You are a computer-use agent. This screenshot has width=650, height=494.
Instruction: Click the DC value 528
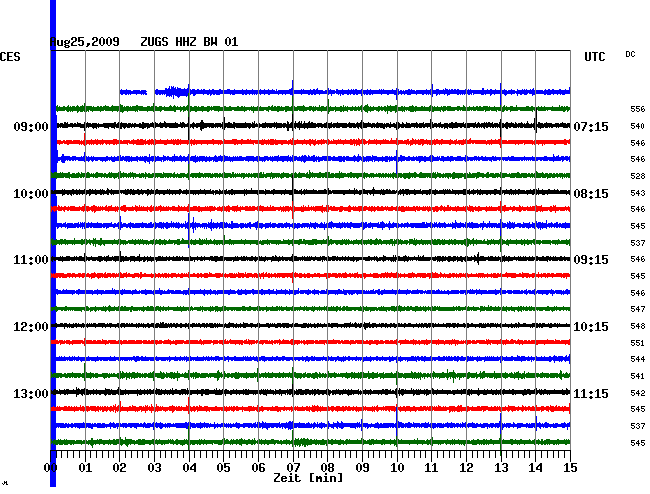pos(638,176)
